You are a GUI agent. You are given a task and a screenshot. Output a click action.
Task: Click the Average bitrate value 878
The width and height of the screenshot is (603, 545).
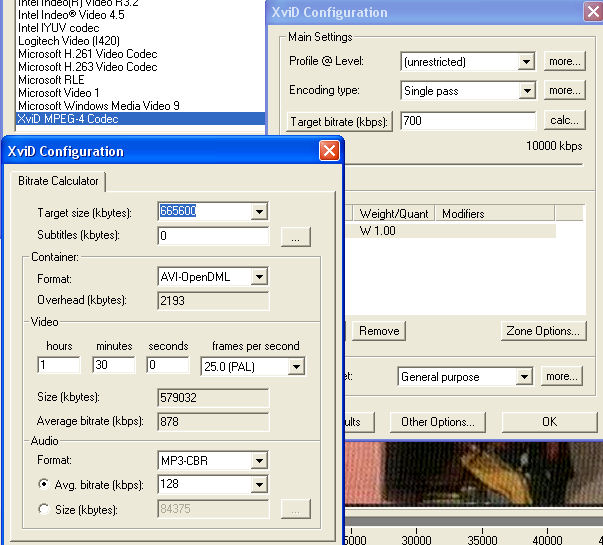[213, 422]
